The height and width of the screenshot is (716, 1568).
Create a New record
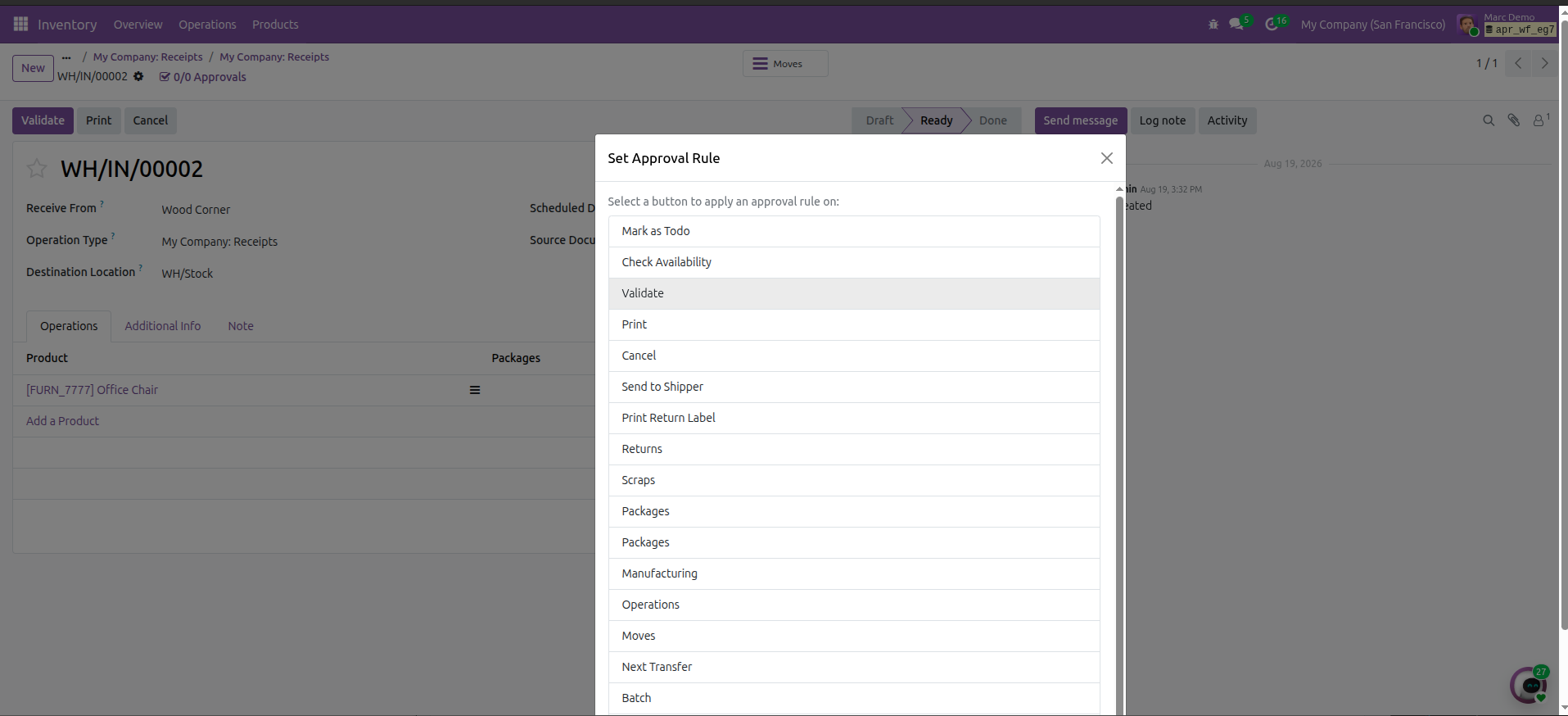33,68
